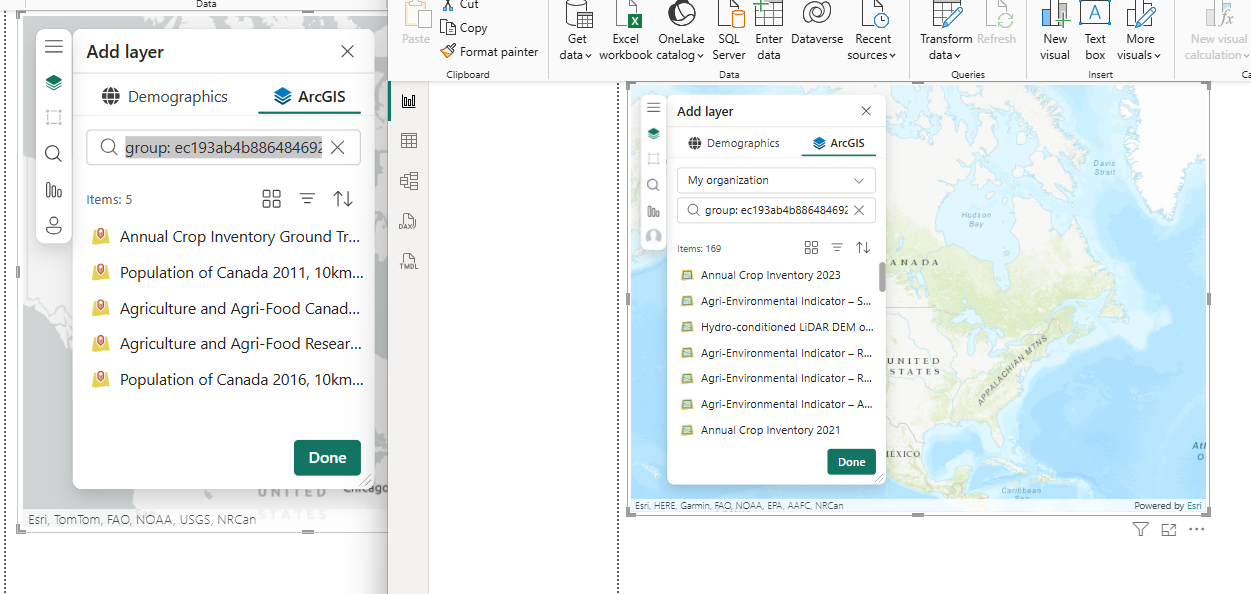Expand the Get data dropdown

point(577,55)
